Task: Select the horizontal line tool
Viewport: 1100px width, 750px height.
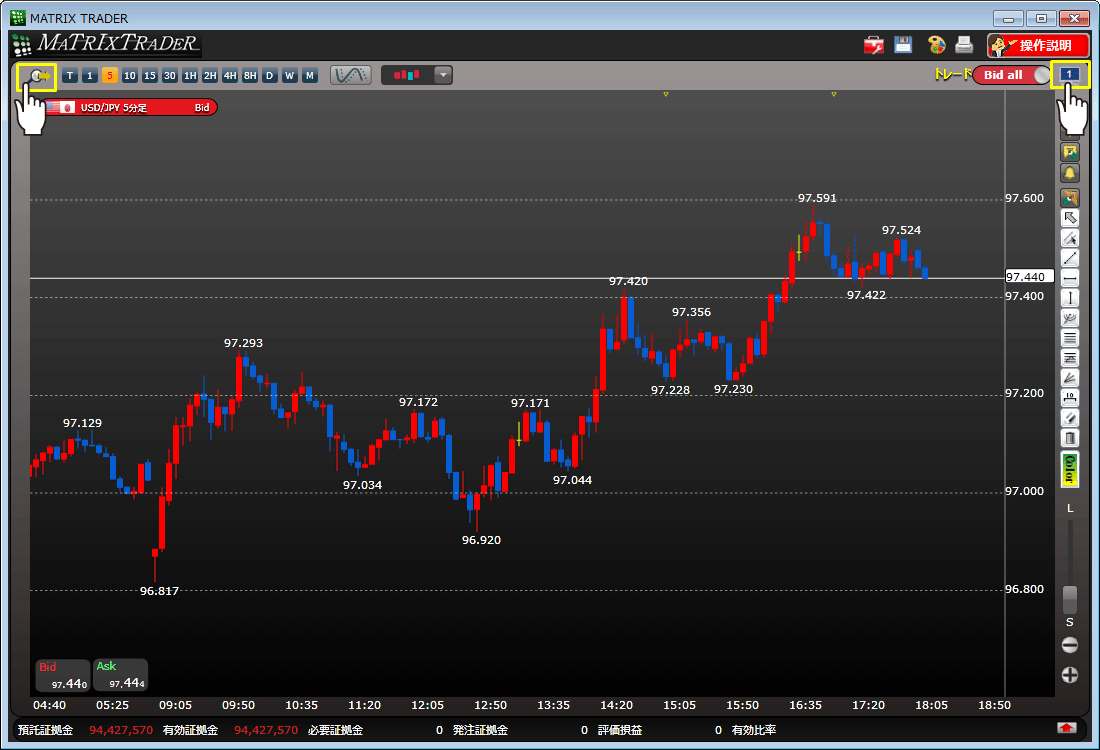Action: (x=1070, y=279)
